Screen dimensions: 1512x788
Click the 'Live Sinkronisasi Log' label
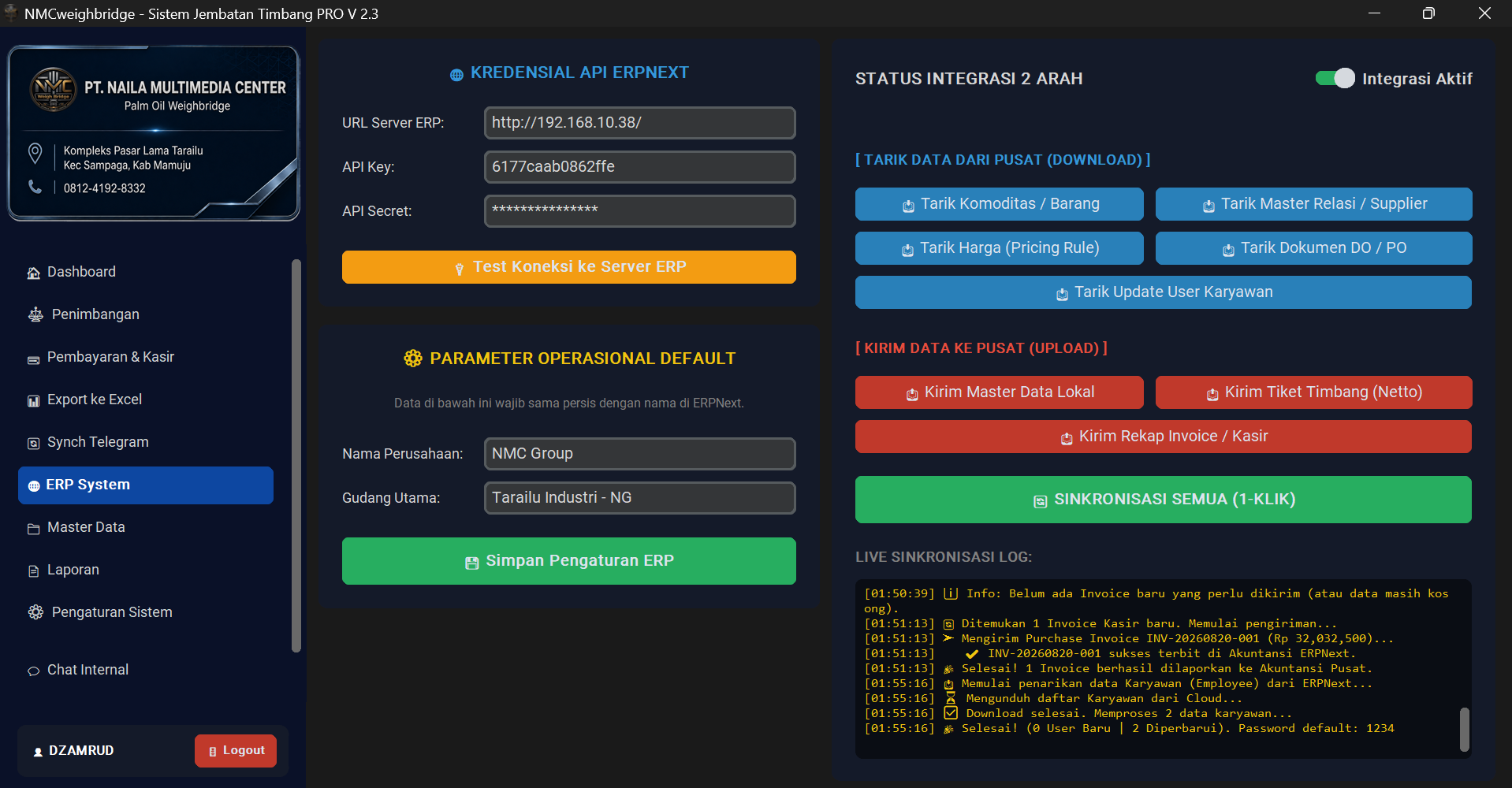(x=944, y=557)
